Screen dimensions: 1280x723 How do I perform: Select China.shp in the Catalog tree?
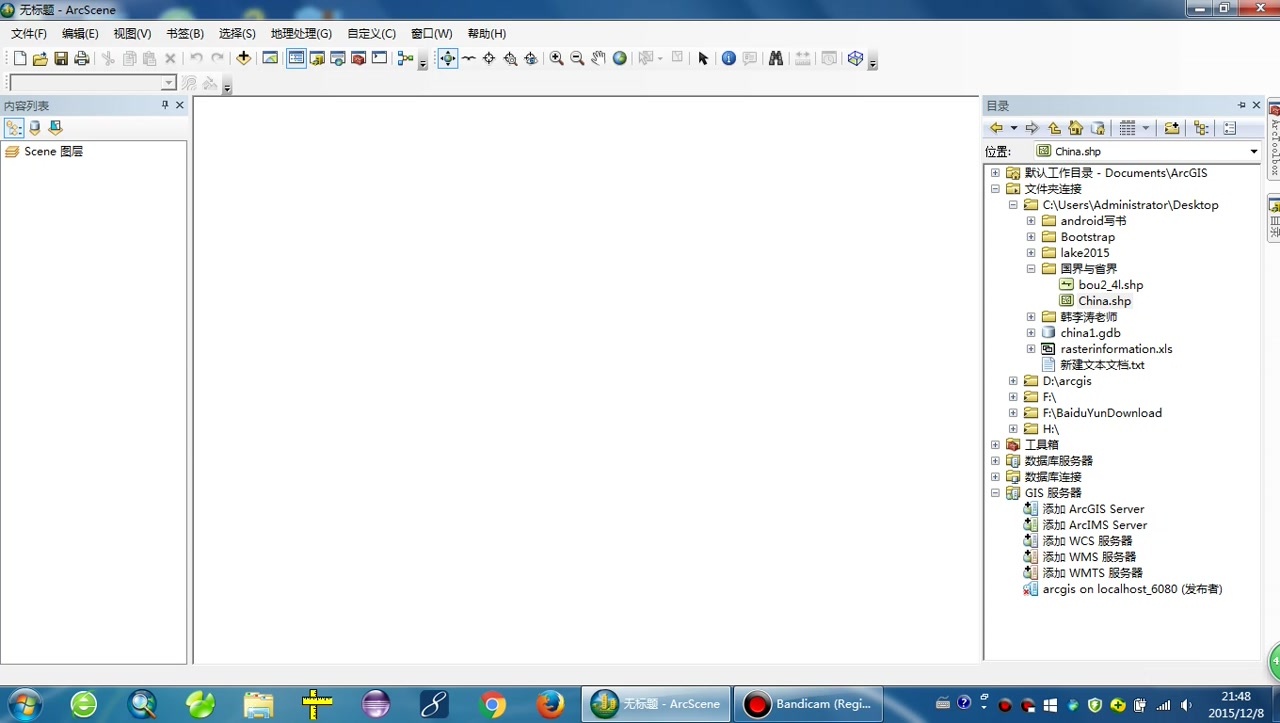1104,301
